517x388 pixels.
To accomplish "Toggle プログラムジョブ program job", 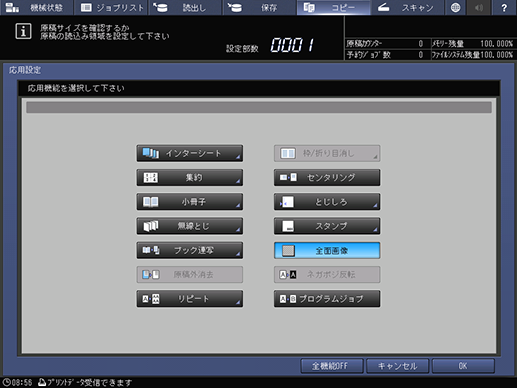I will 327,299.
